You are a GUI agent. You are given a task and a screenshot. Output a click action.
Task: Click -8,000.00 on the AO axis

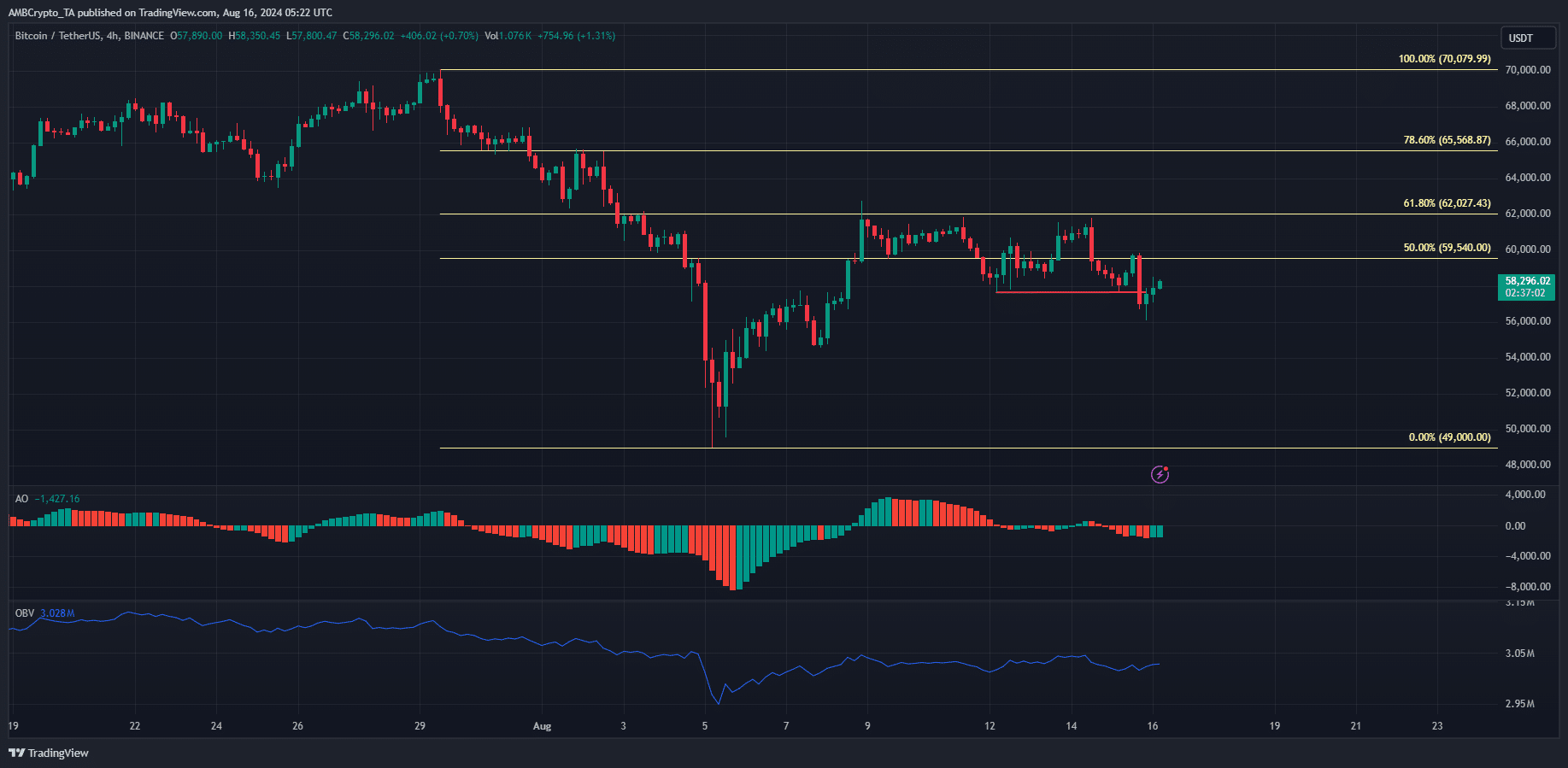pos(1528,587)
